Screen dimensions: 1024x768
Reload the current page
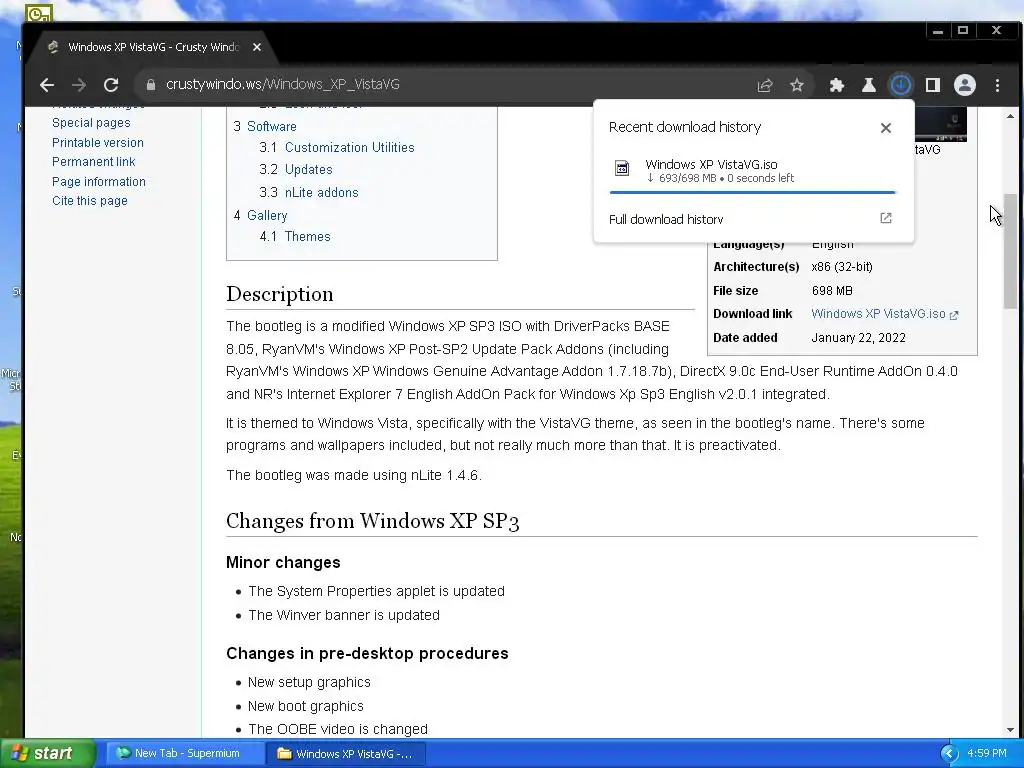111,85
